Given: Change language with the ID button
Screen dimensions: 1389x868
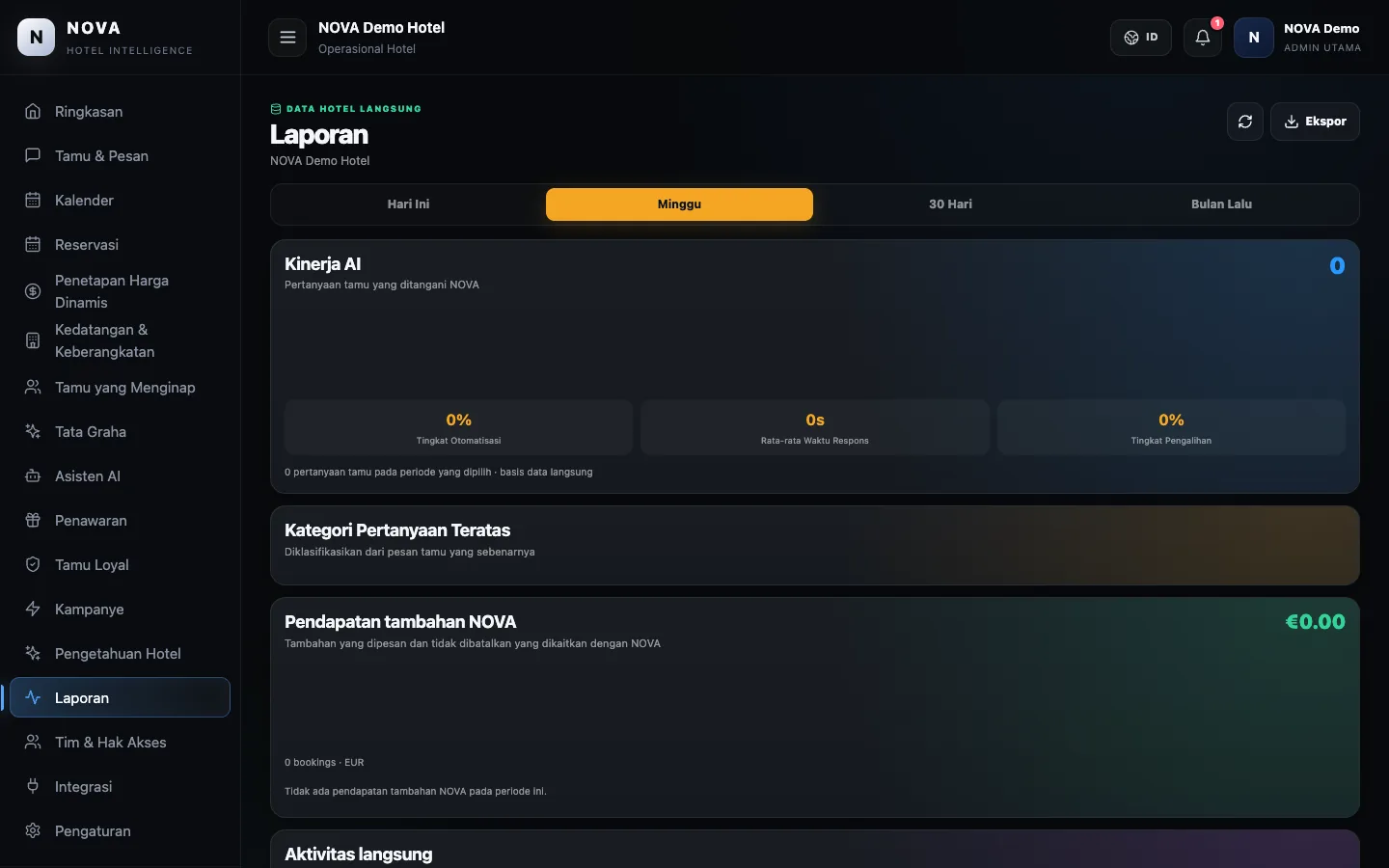Looking at the screenshot, I should 1141,38.
